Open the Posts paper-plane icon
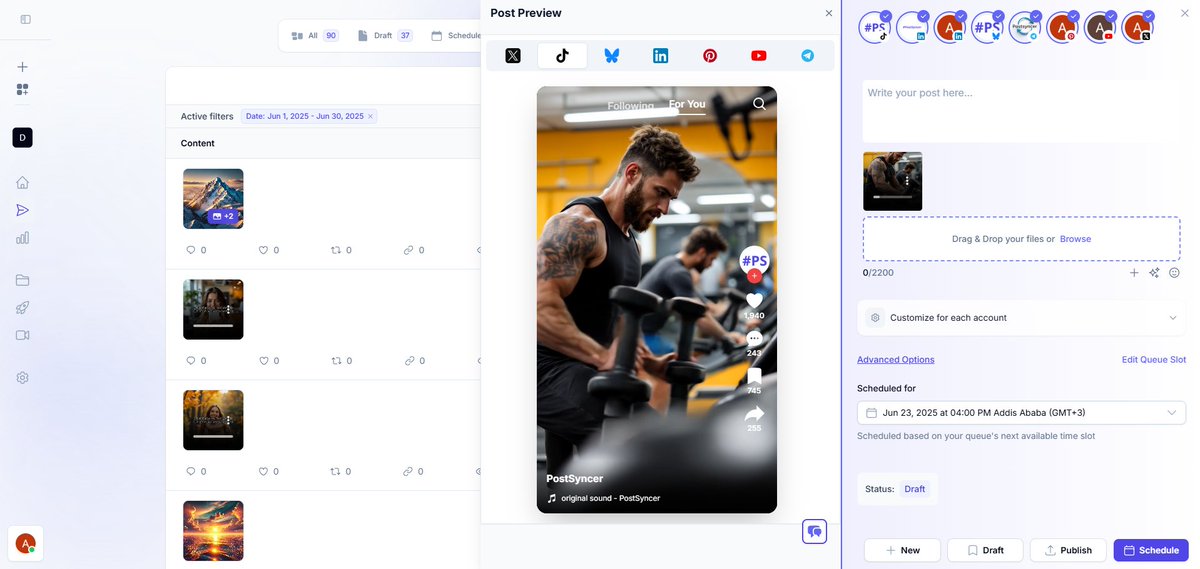The height and width of the screenshot is (569, 1200). (x=22, y=210)
